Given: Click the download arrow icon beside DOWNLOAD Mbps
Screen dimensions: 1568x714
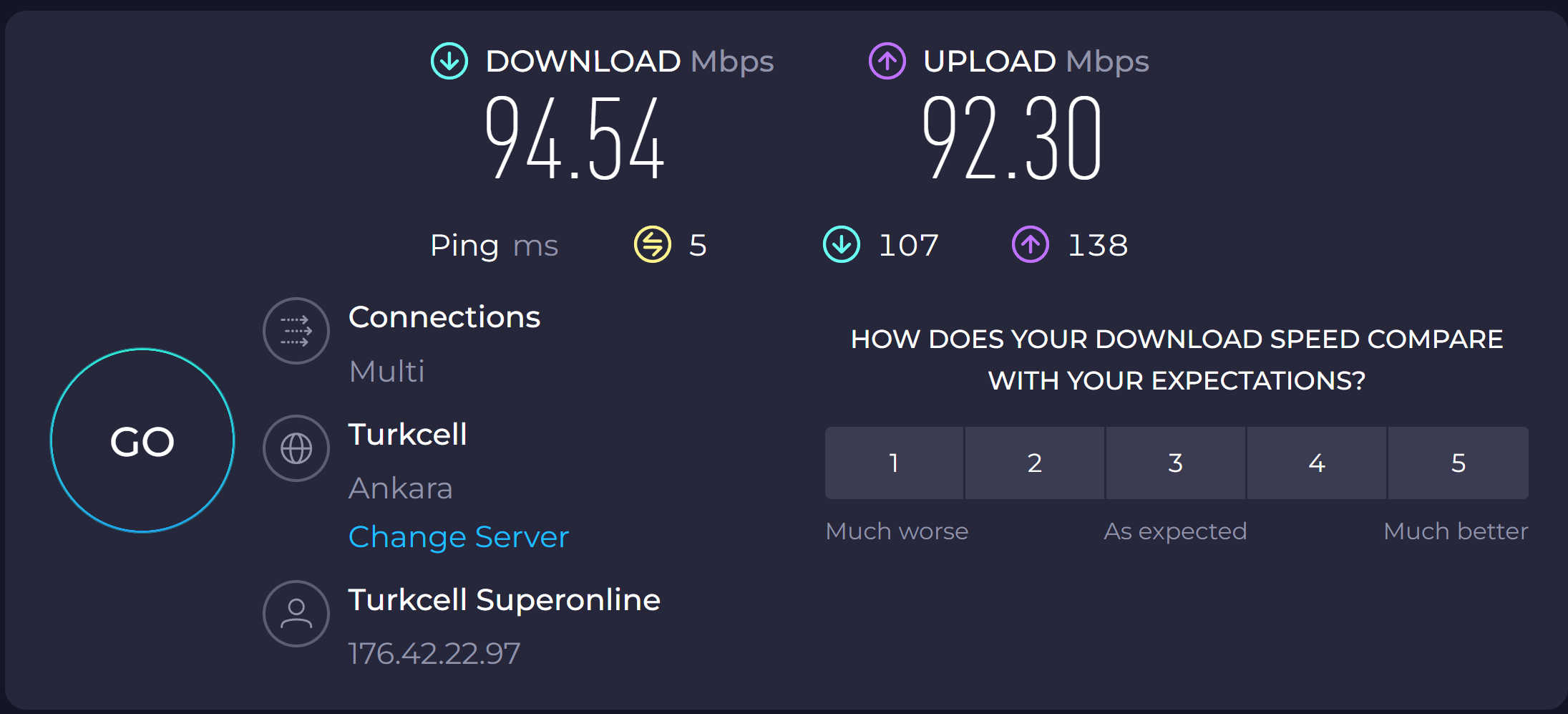Looking at the screenshot, I should click(449, 62).
